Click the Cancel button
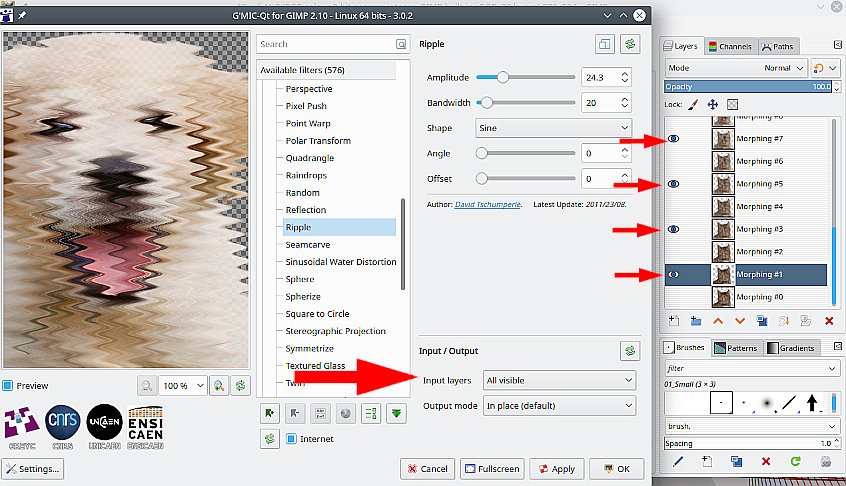This screenshot has height=486, width=846. [427, 469]
